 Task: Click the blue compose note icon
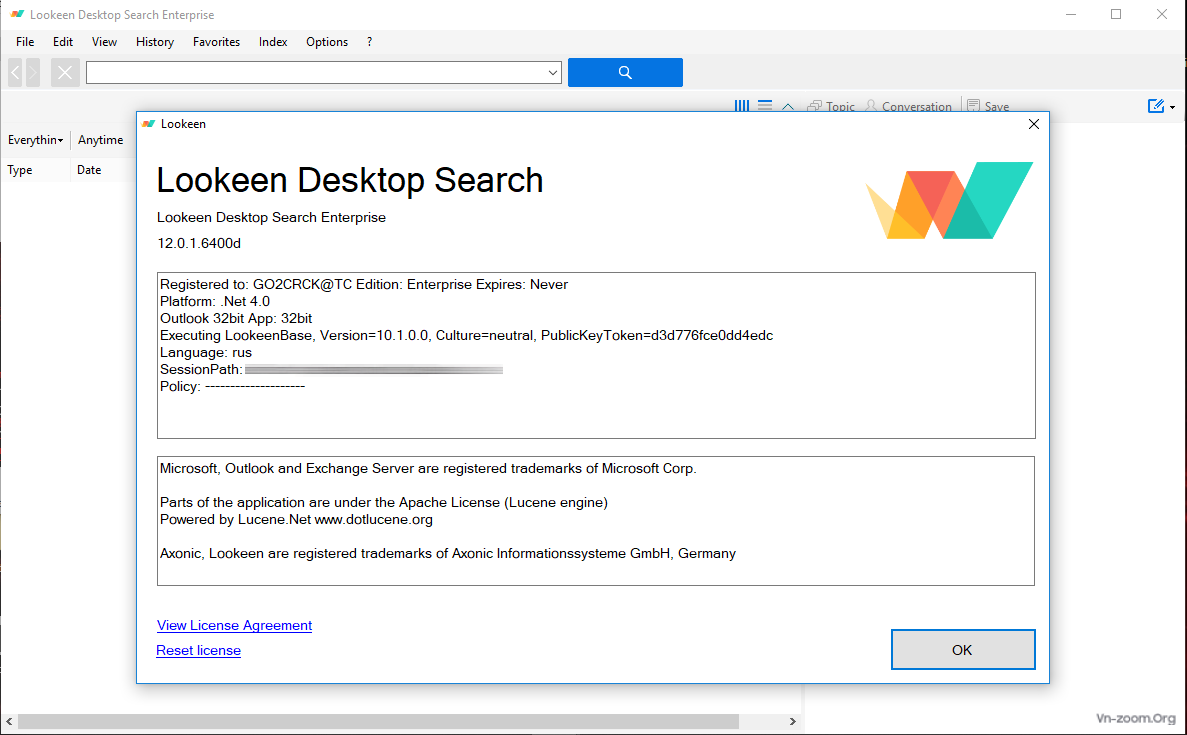tap(1155, 106)
